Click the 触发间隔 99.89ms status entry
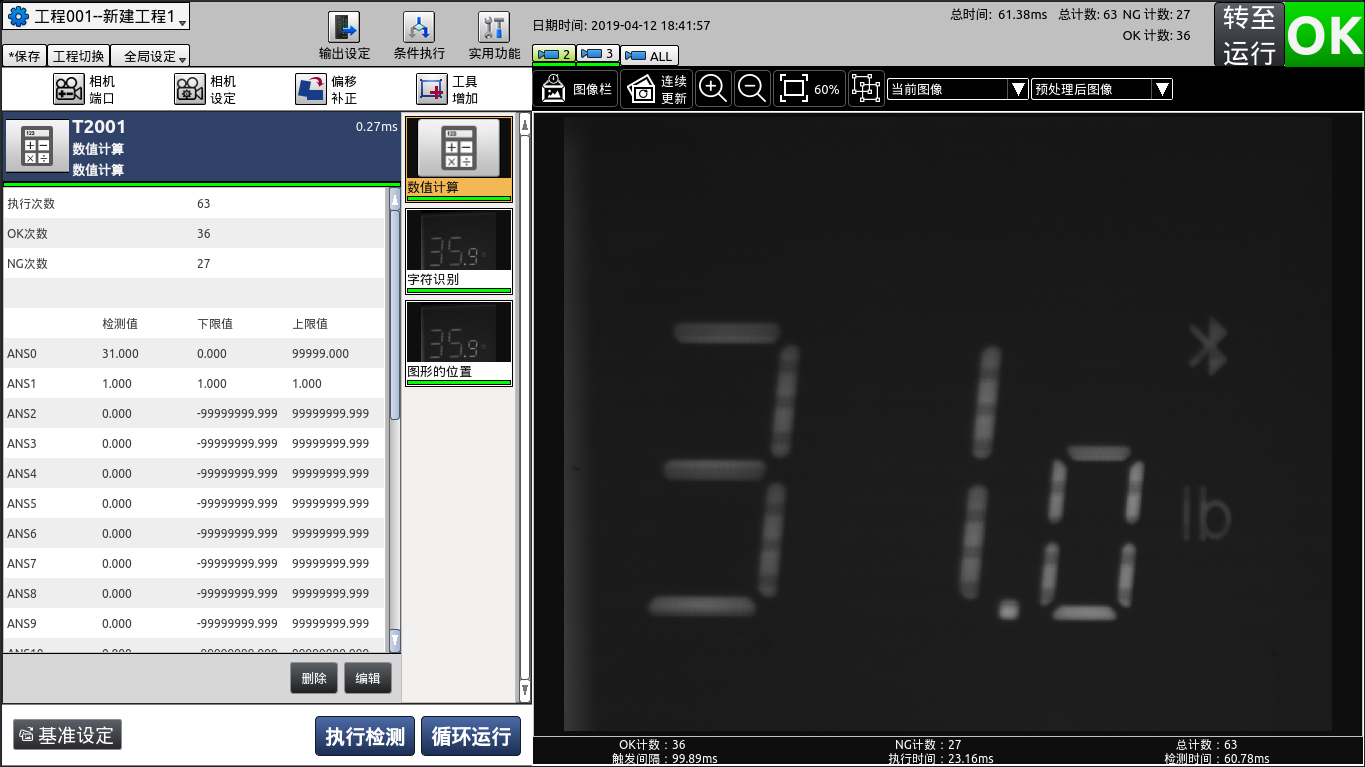Viewport: 1365px width, 767px height. pos(665,759)
